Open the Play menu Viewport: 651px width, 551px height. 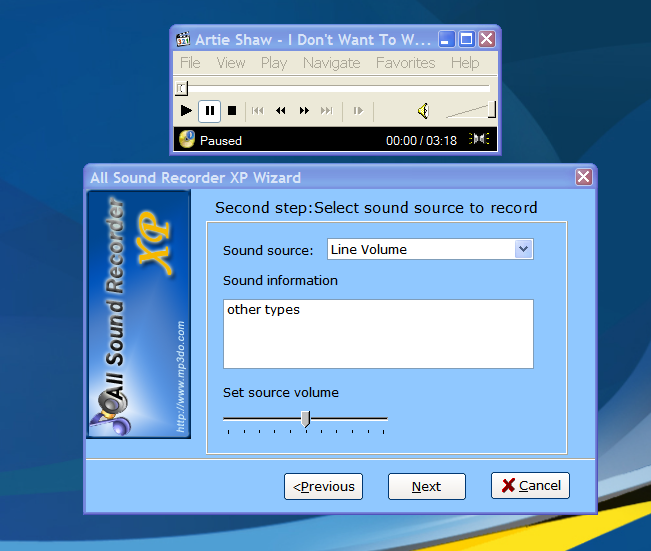(x=273, y=63)
